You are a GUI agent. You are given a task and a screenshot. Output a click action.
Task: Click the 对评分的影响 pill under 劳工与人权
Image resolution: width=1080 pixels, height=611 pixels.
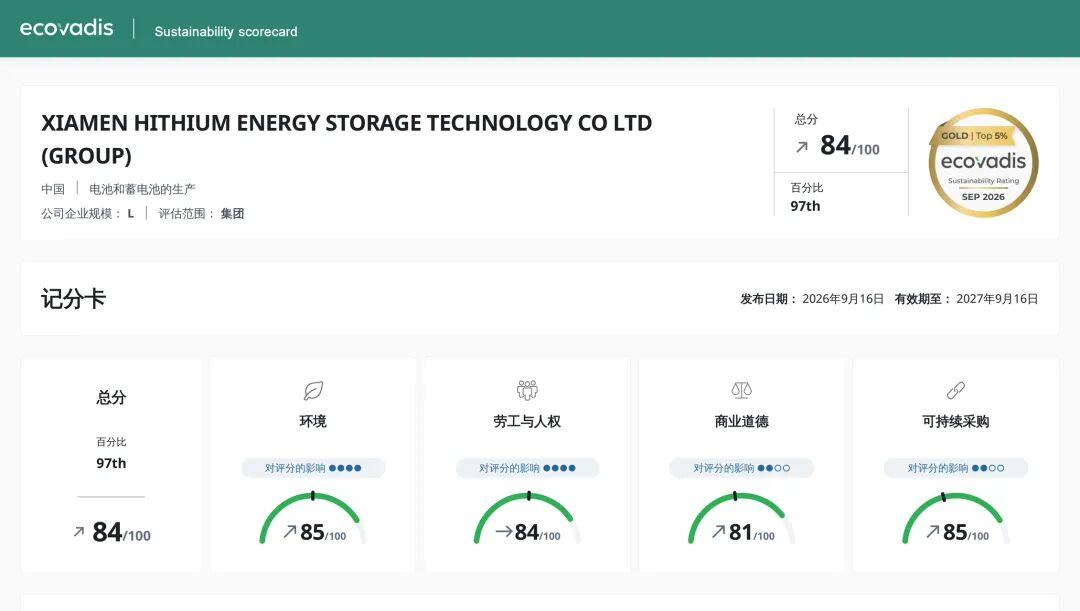click(x=528, y=468)
